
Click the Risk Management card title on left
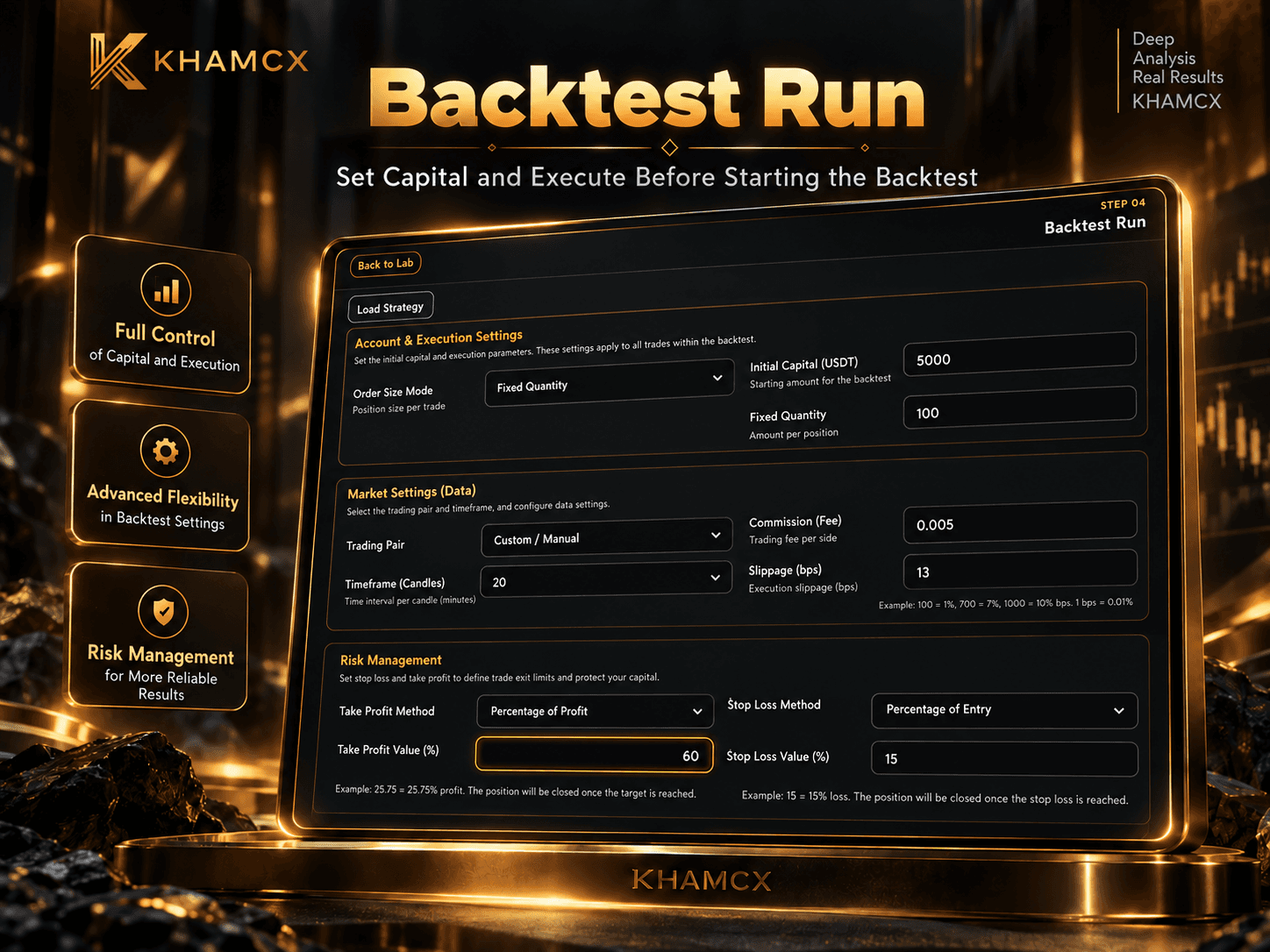click(x=161, y=655)
